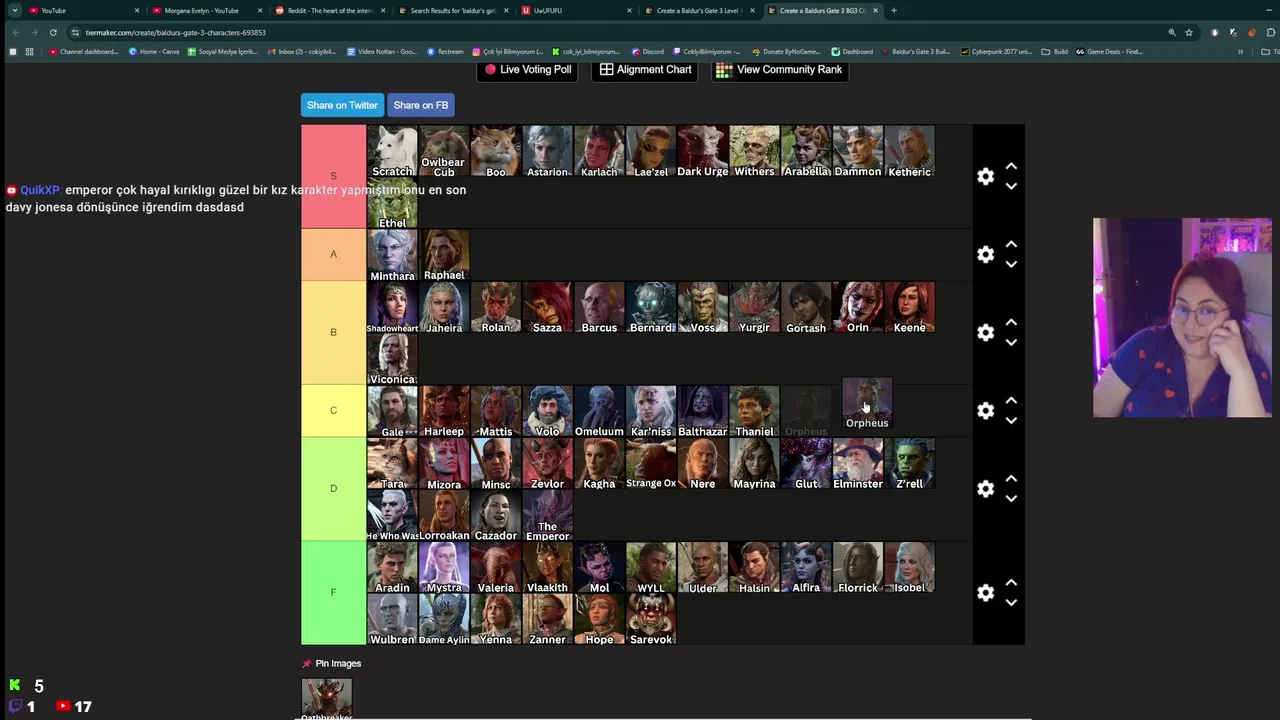Click Share on Twitter button
Screen dimensions: 1280x720
[x=342, y=105]
